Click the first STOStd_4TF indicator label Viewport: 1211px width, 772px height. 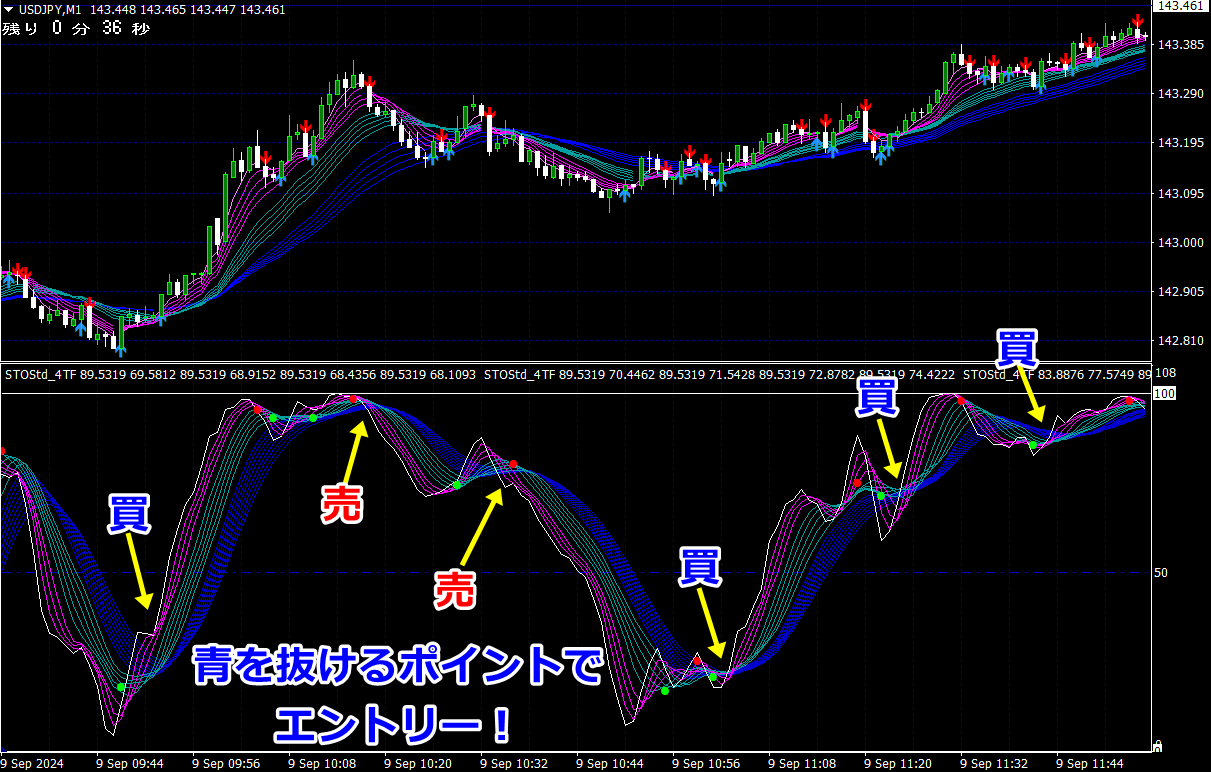(x=41, y=375)
